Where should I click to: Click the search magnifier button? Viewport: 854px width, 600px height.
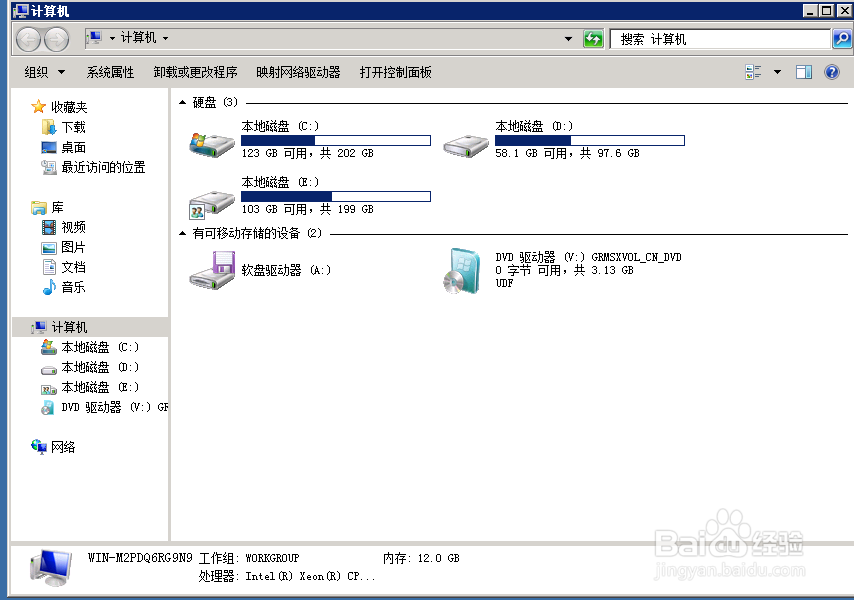click(x=842, y=39)
